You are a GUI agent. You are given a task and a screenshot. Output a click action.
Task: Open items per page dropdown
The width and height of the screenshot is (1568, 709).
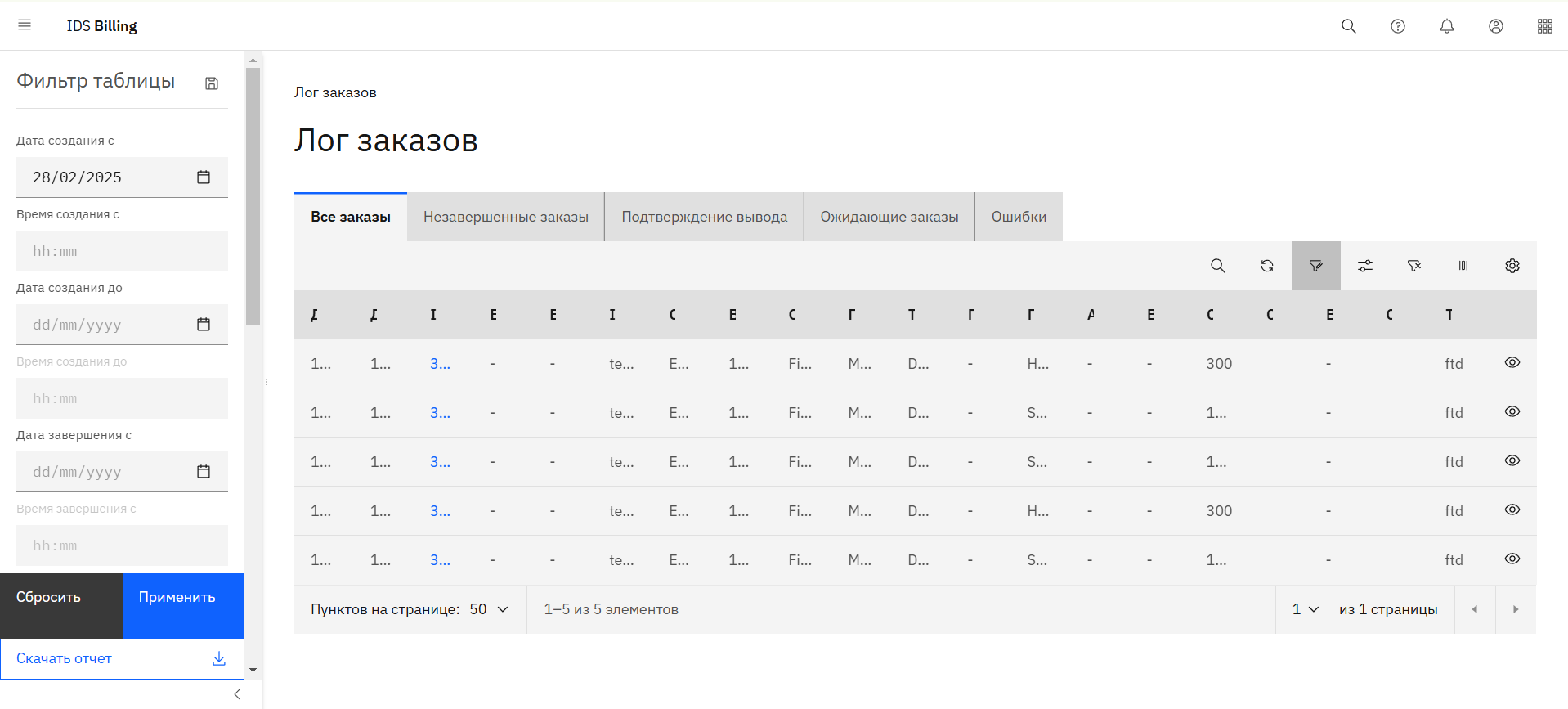point(490,609)
